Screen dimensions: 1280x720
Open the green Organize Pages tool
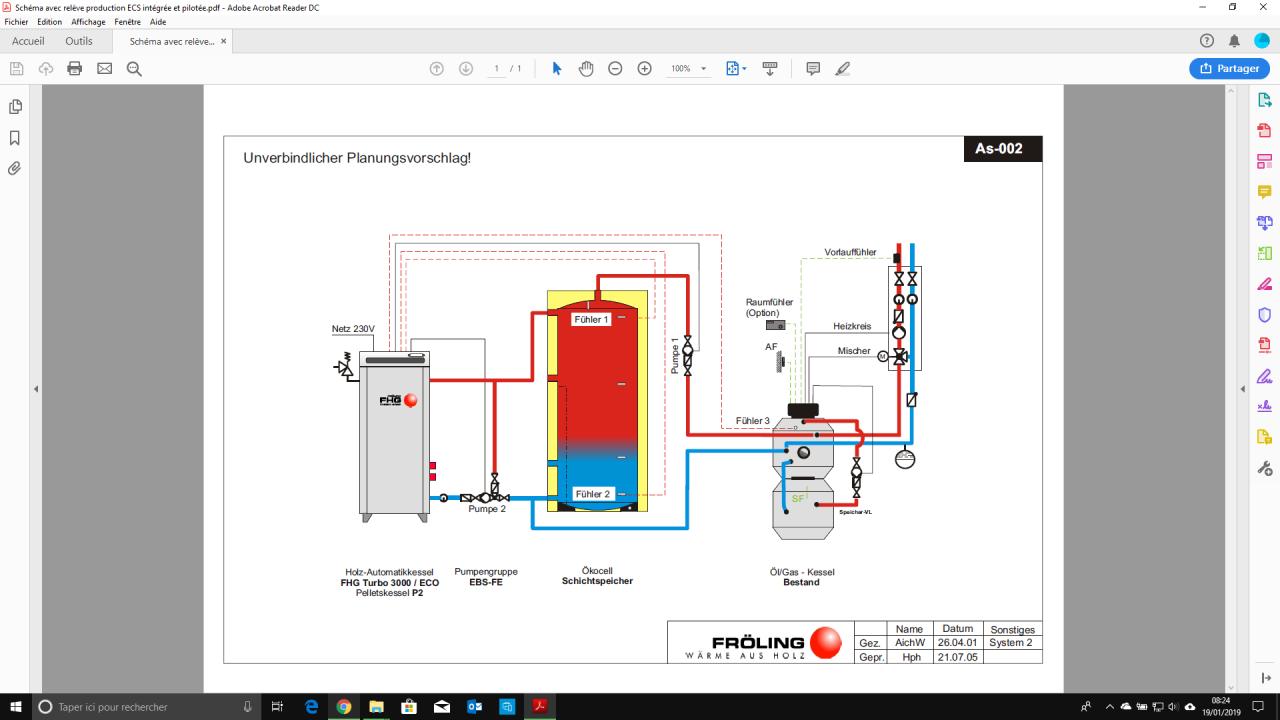click(x=1264, y=253)
